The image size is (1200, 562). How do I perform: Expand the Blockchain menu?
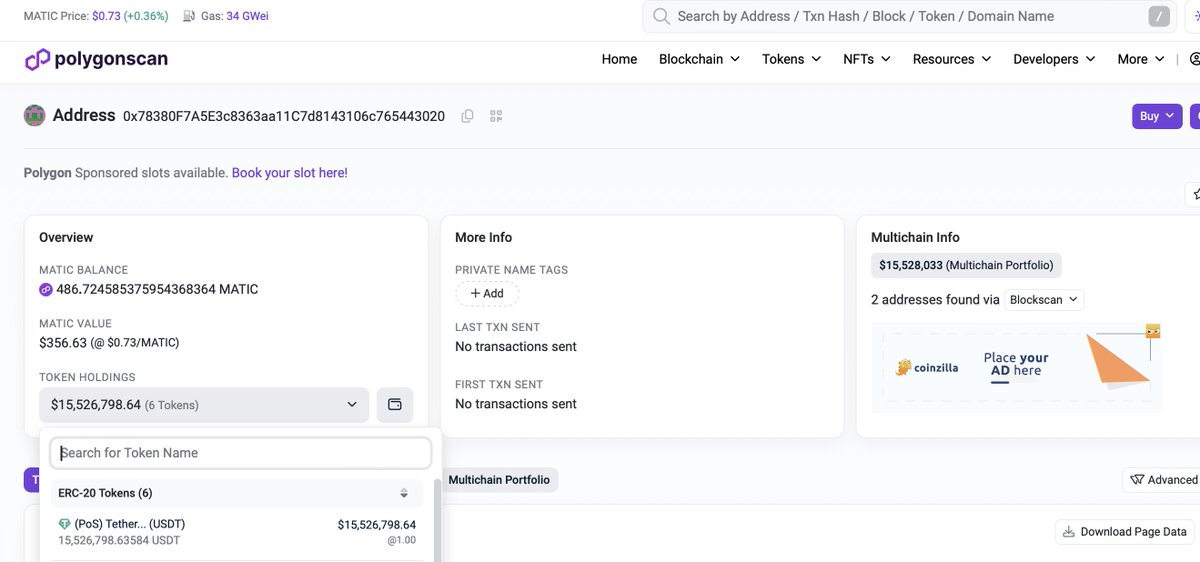[x=699, y=59]
